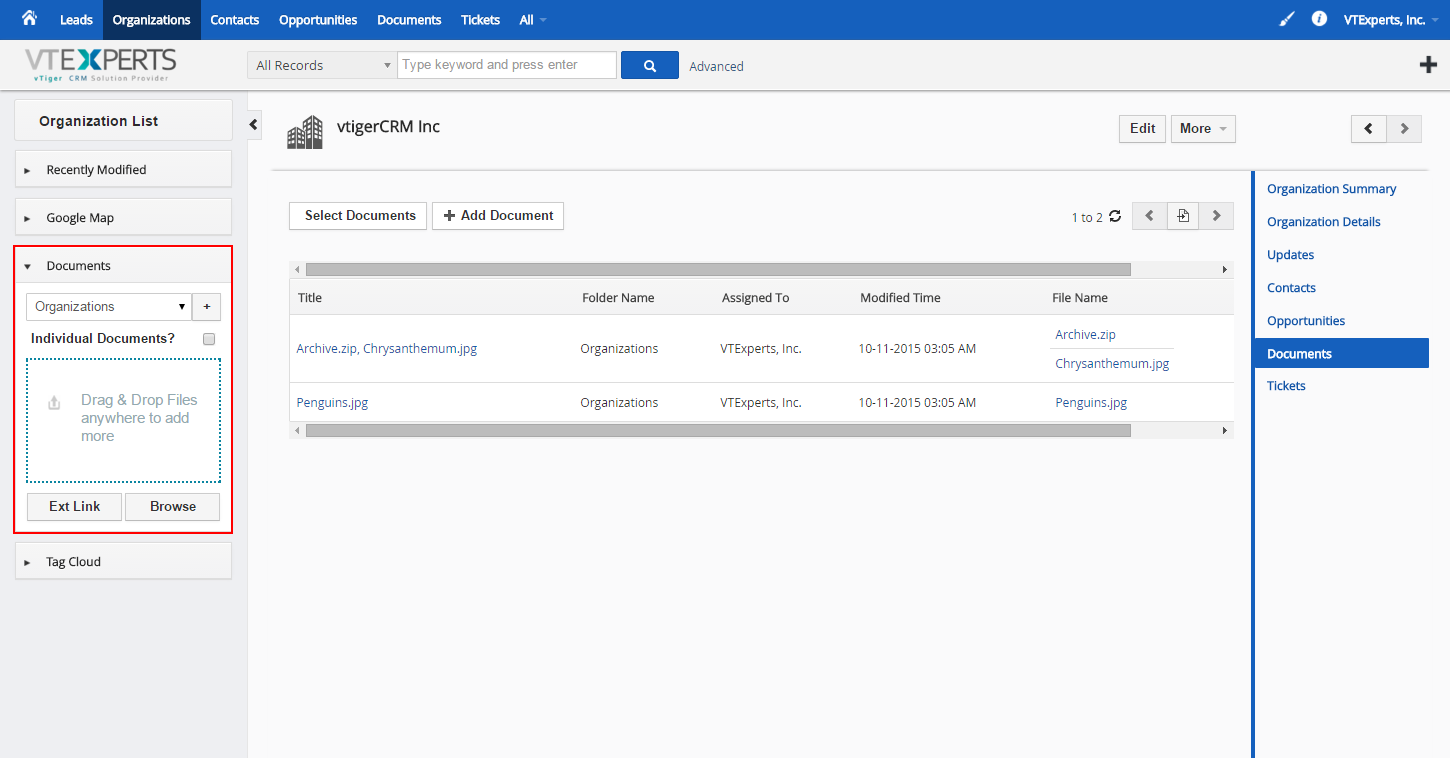
Task: Go to next documents page
Action: (x=1216, y=216)
